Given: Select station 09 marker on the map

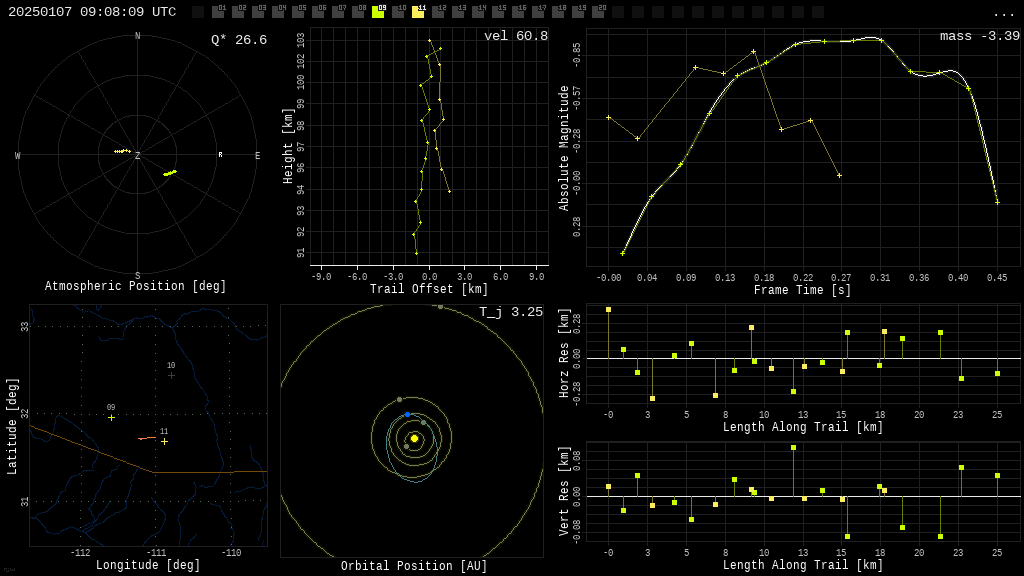Looking at the screenshot, I should pos(112,417).
